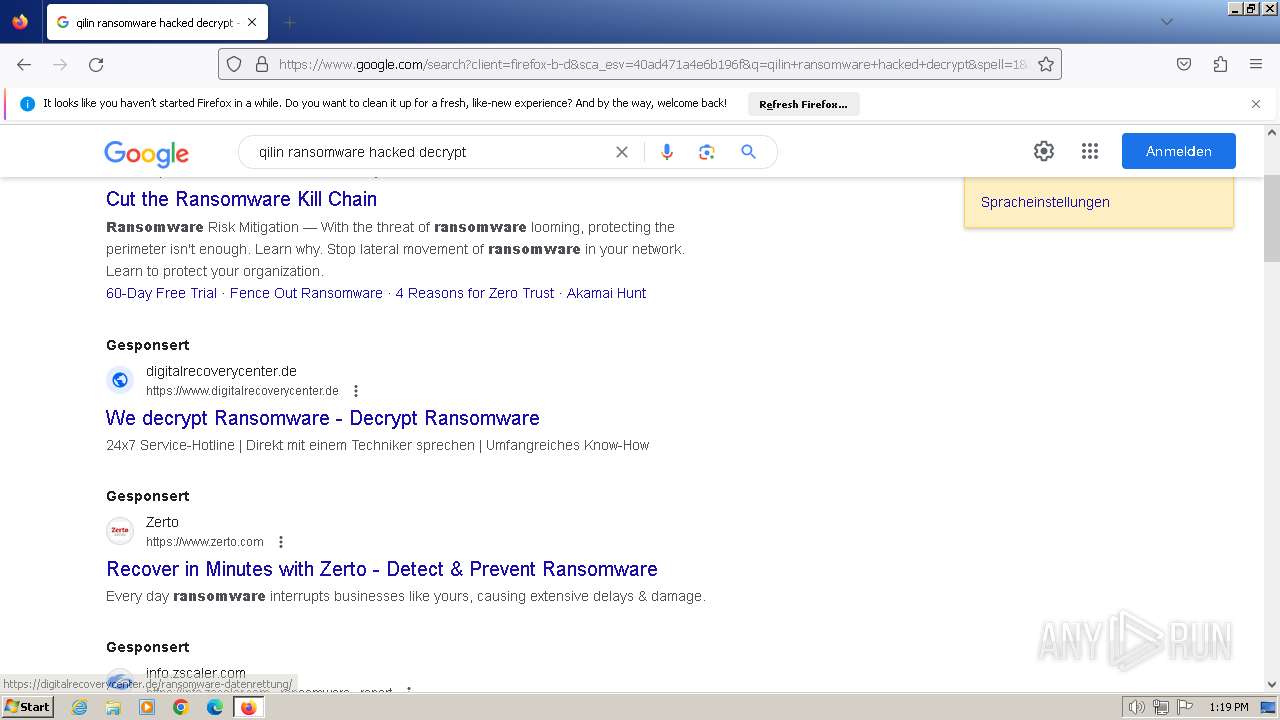Open the Fence Out Ransomware sitelink

tap(306, 293)
